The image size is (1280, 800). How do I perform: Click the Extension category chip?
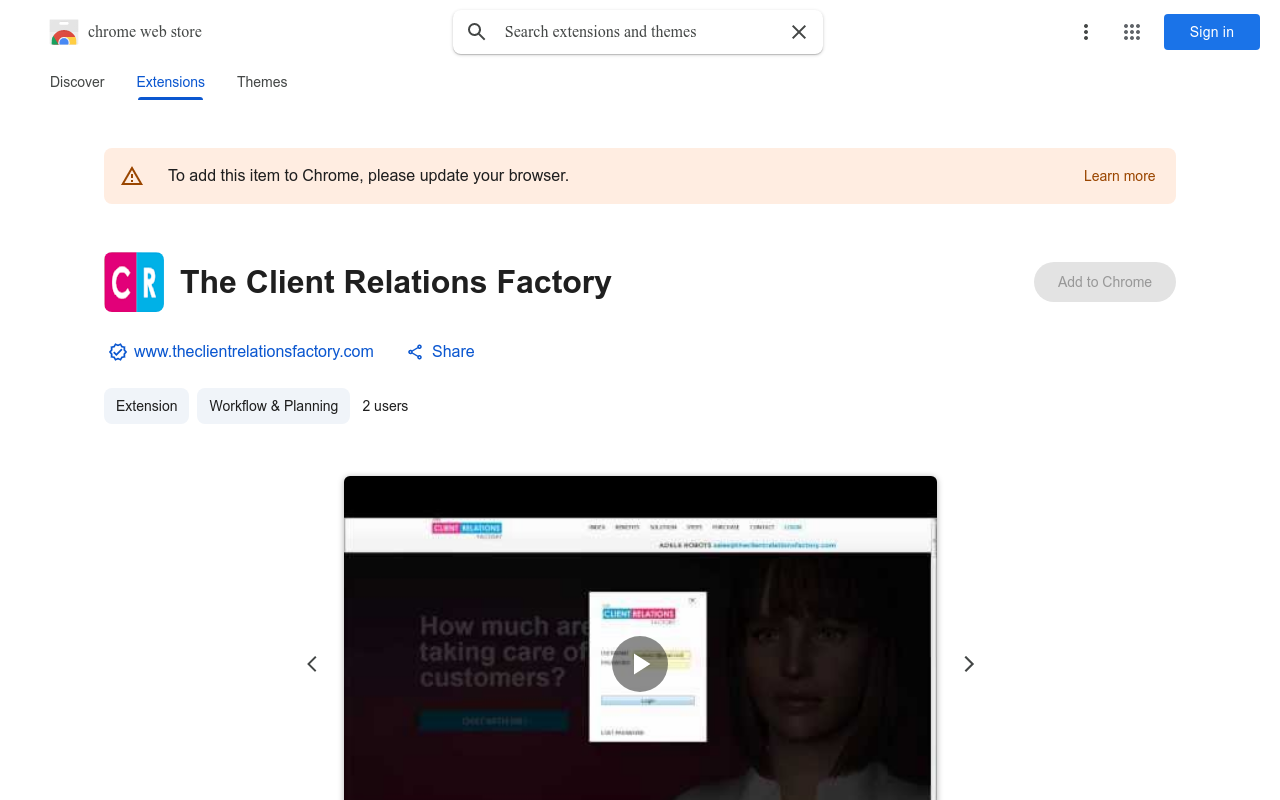coord(146,406)
